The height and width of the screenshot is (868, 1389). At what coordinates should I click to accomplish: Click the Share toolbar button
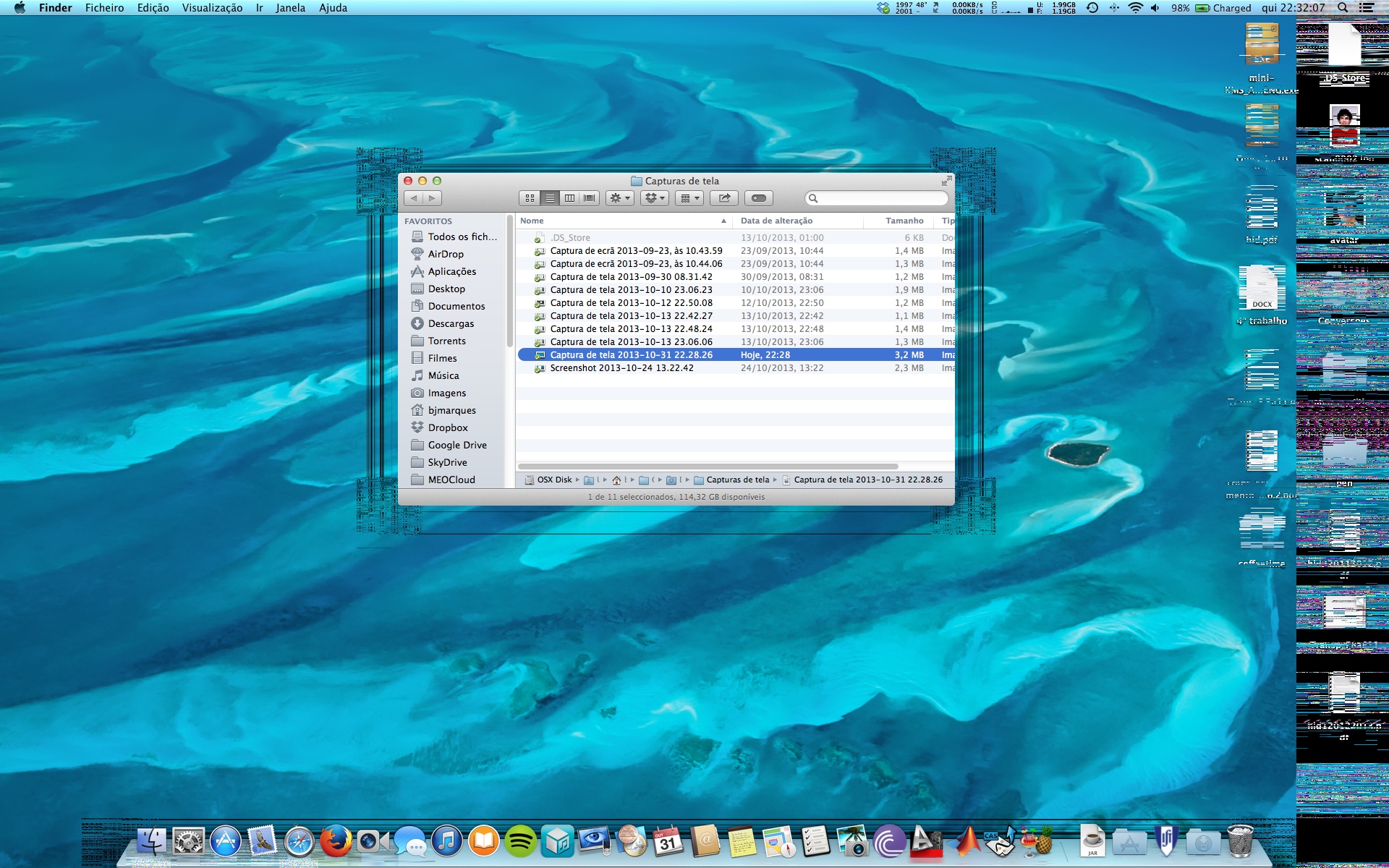723,198
